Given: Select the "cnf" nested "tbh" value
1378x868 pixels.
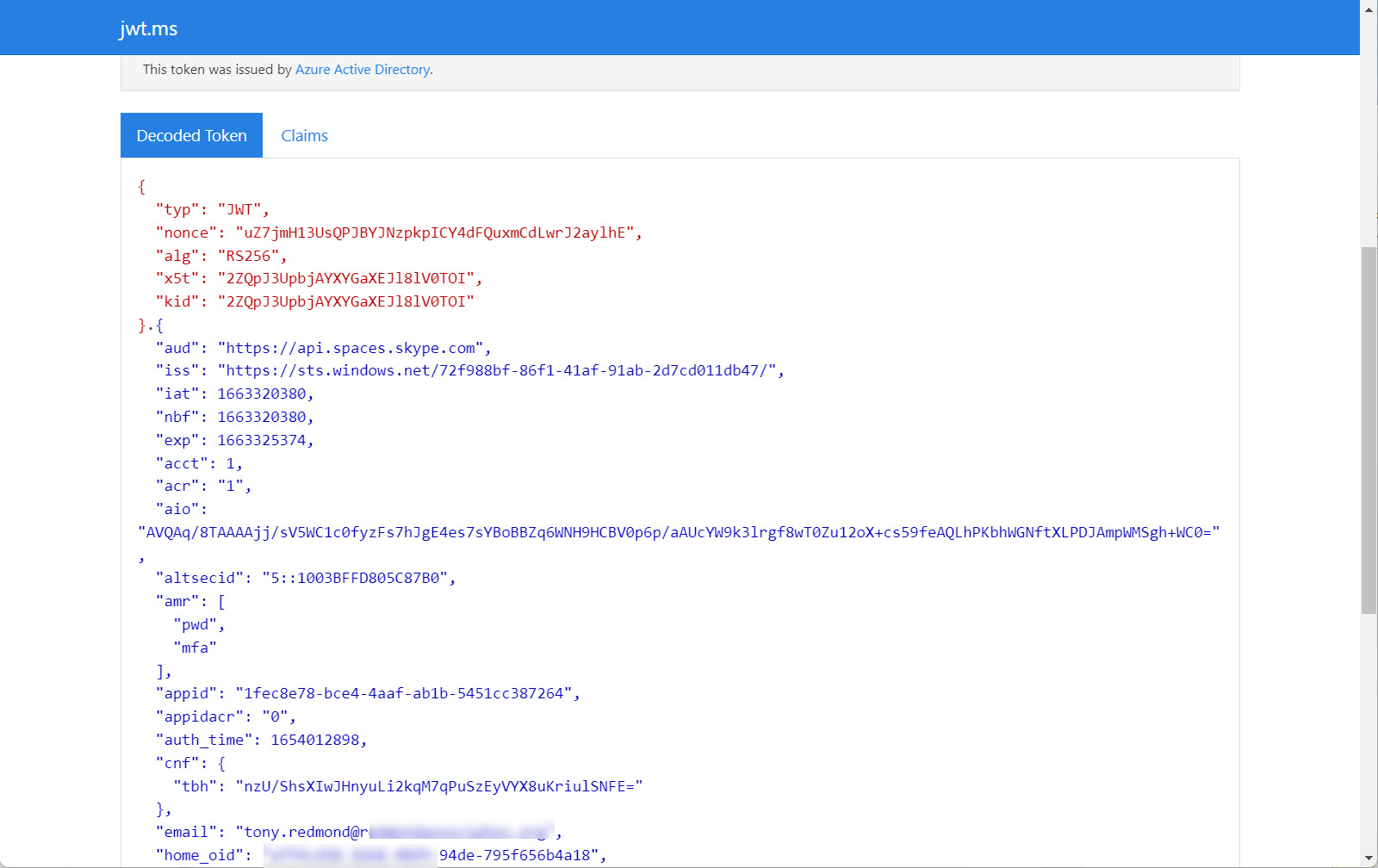Looking at the screenshot, I should pyautogui.click(x=440, y=785).
